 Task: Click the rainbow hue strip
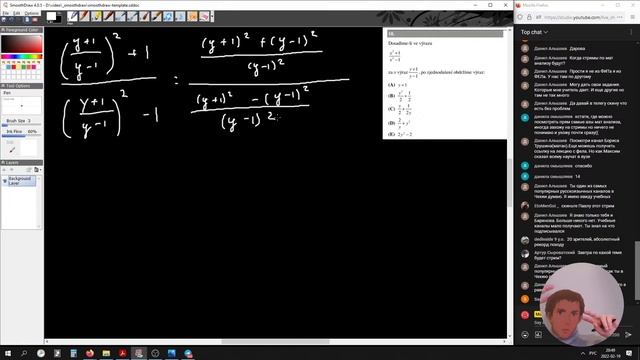click(x=22, y=56)
